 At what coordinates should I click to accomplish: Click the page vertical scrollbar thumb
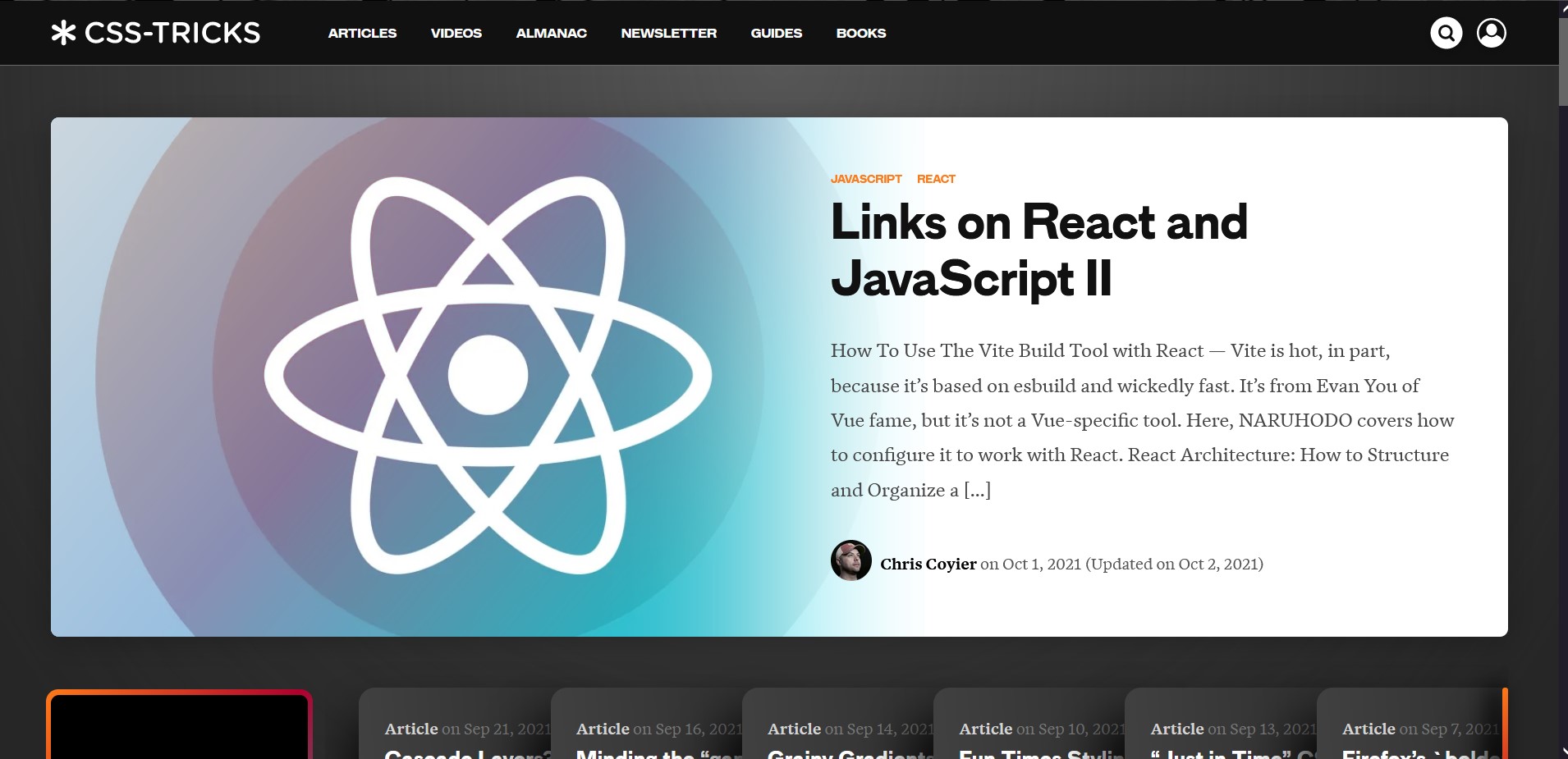click(x=1563, y=62)
